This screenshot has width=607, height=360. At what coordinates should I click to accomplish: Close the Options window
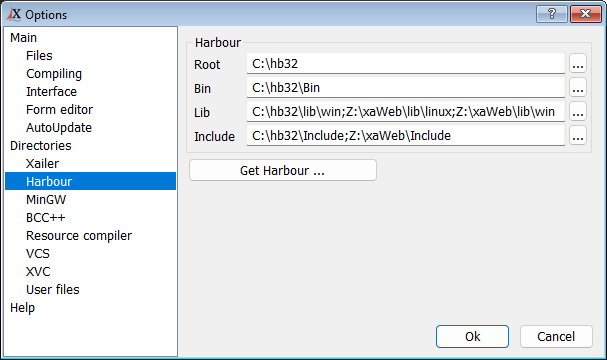pyautogui.click(x=585, y=14)
